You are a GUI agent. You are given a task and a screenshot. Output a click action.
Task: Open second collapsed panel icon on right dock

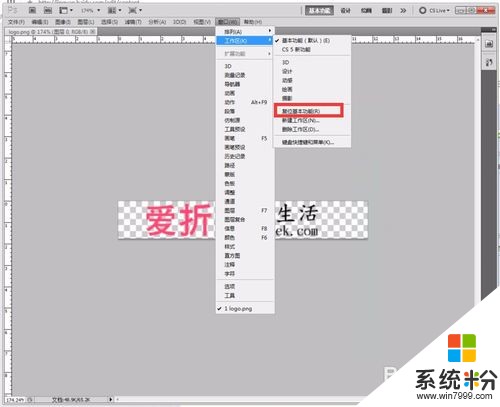pos(489,62)
